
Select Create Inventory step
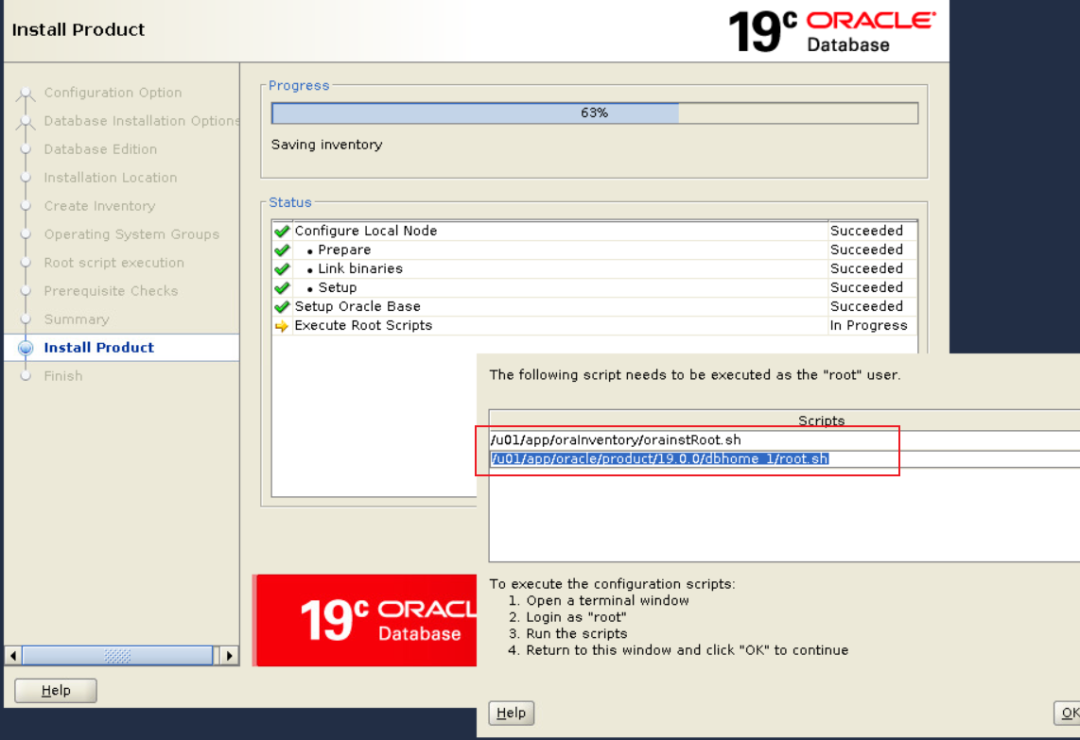coord(99,206)
